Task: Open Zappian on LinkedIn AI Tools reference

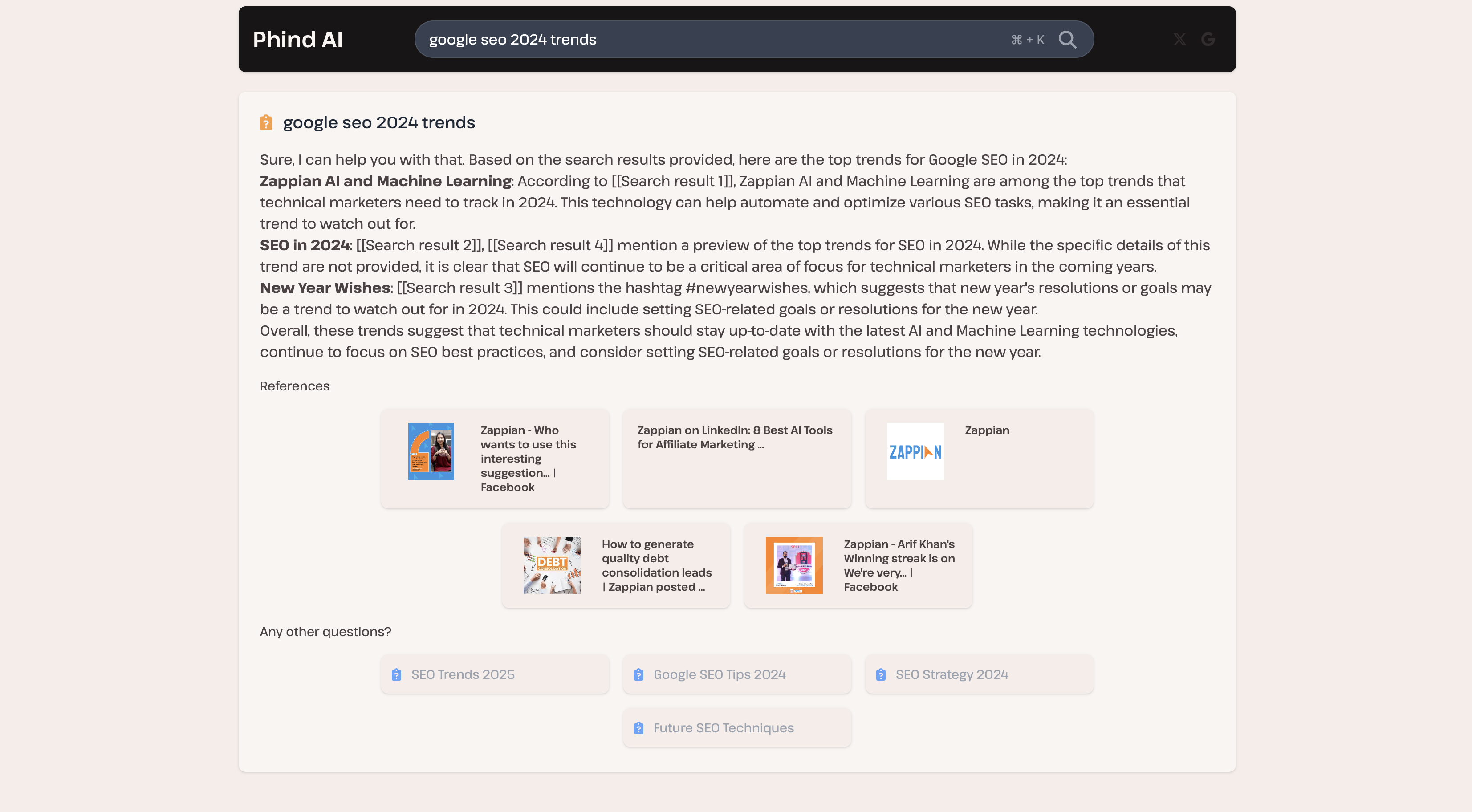Action: click(735, 437)
